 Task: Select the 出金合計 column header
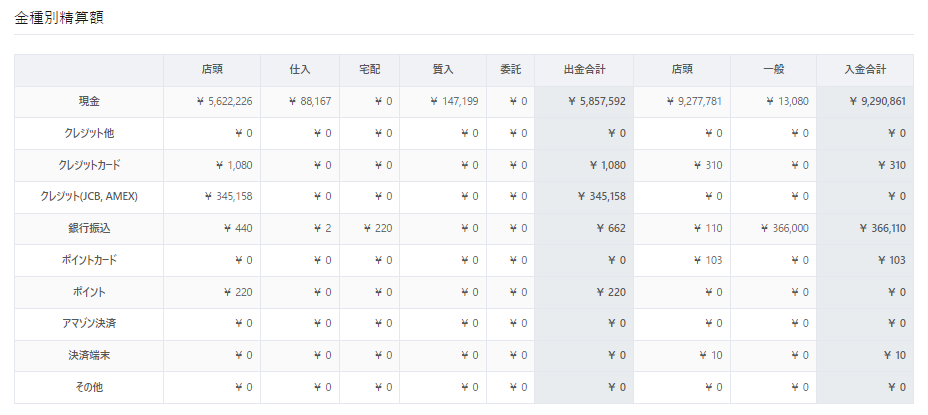584,70
